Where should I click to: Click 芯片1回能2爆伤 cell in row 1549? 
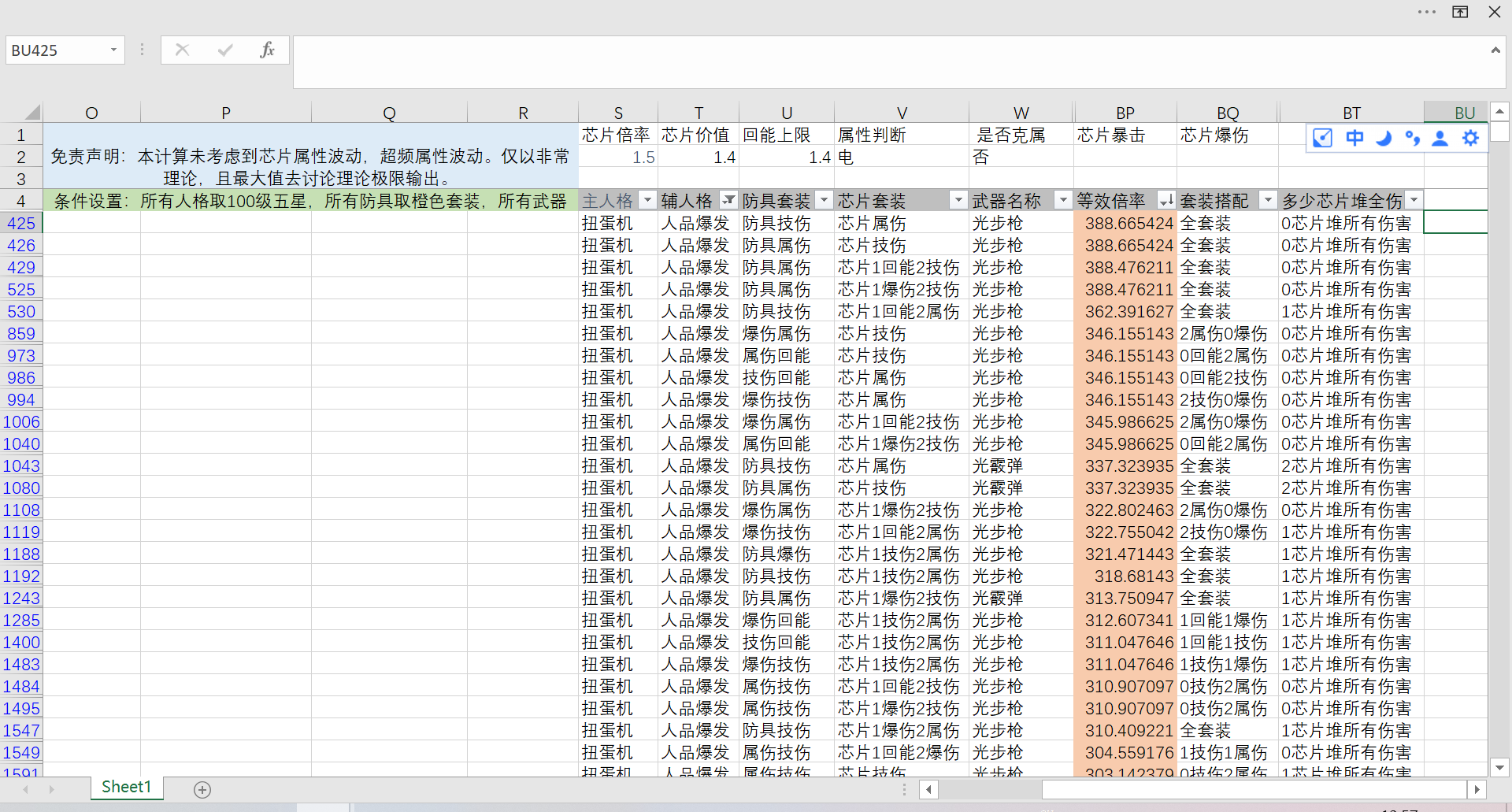tap(902, 752)
